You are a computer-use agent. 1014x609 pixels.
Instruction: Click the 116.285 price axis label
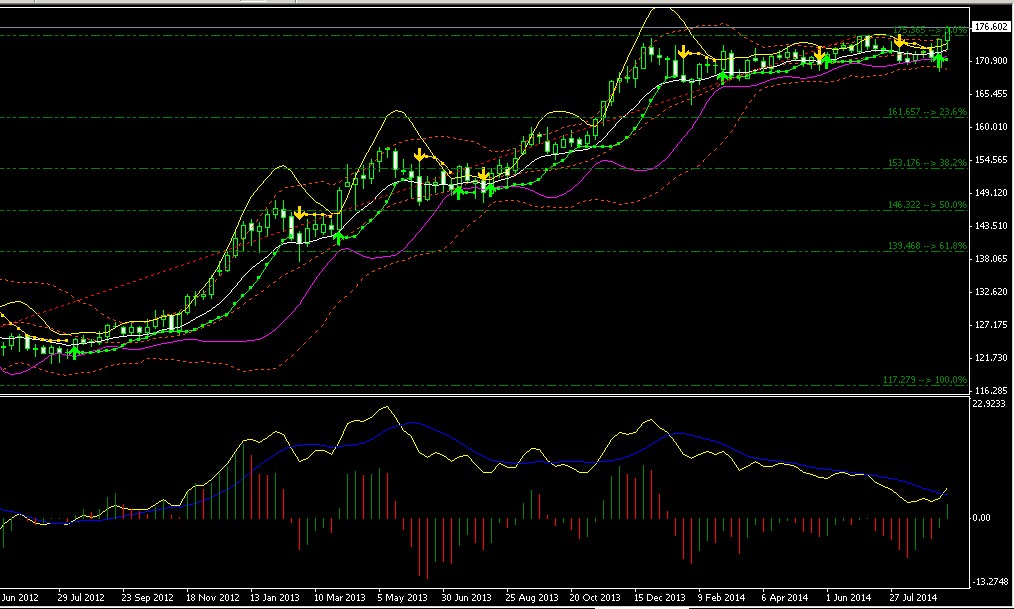point(991,390)
